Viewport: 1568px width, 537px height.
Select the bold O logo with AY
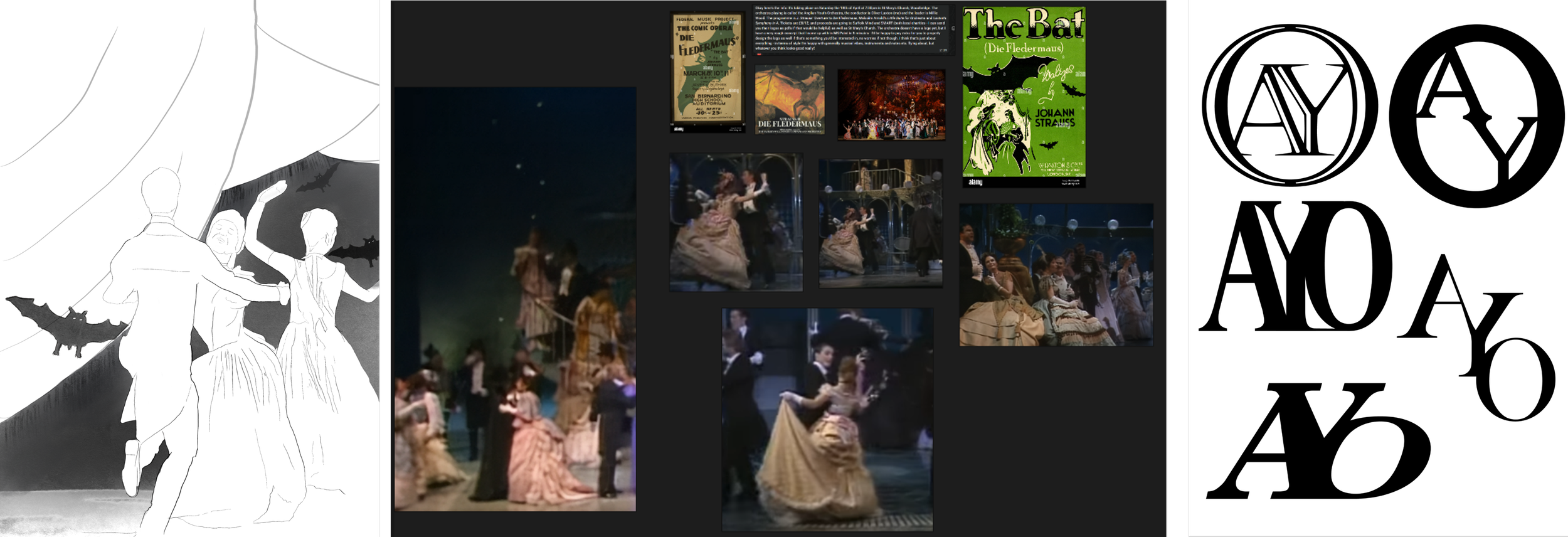[1476, 116]
